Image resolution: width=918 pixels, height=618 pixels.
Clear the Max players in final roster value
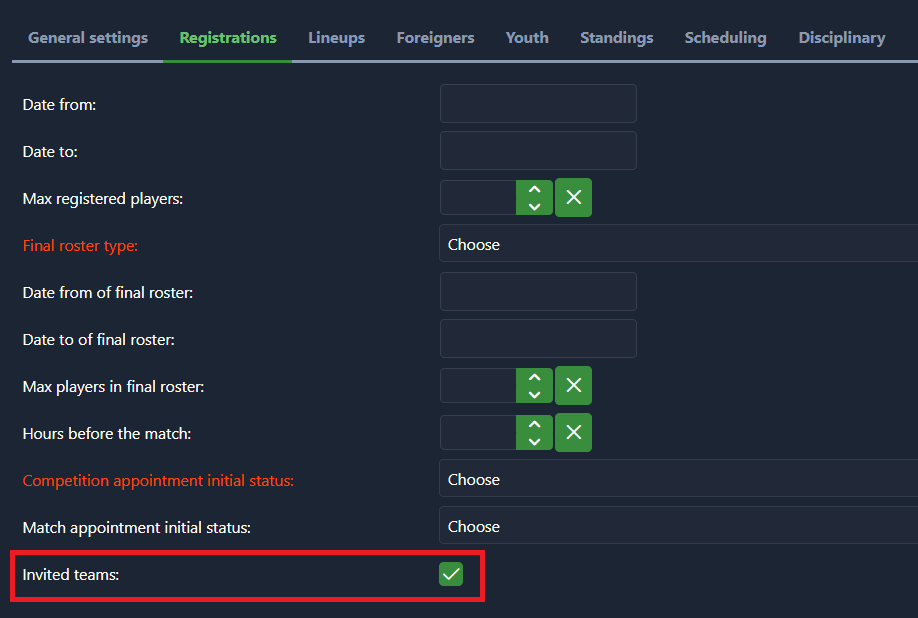tap(573, 386)
